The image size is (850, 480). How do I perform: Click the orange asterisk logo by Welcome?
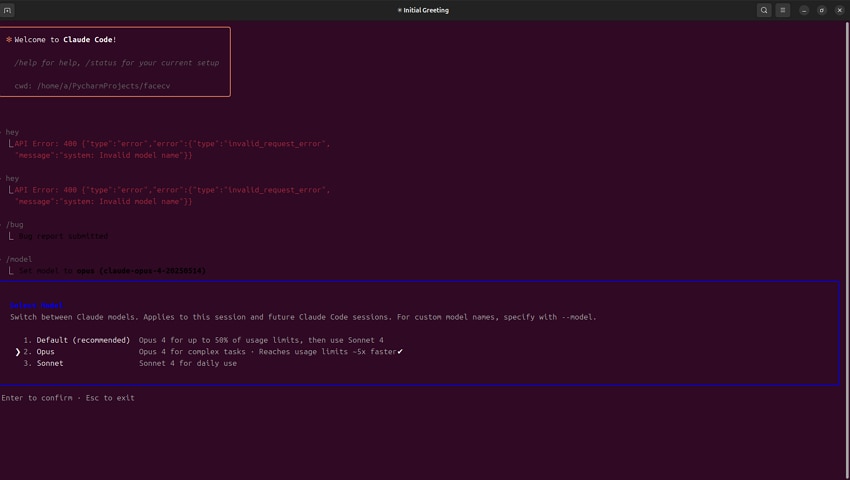9,39
